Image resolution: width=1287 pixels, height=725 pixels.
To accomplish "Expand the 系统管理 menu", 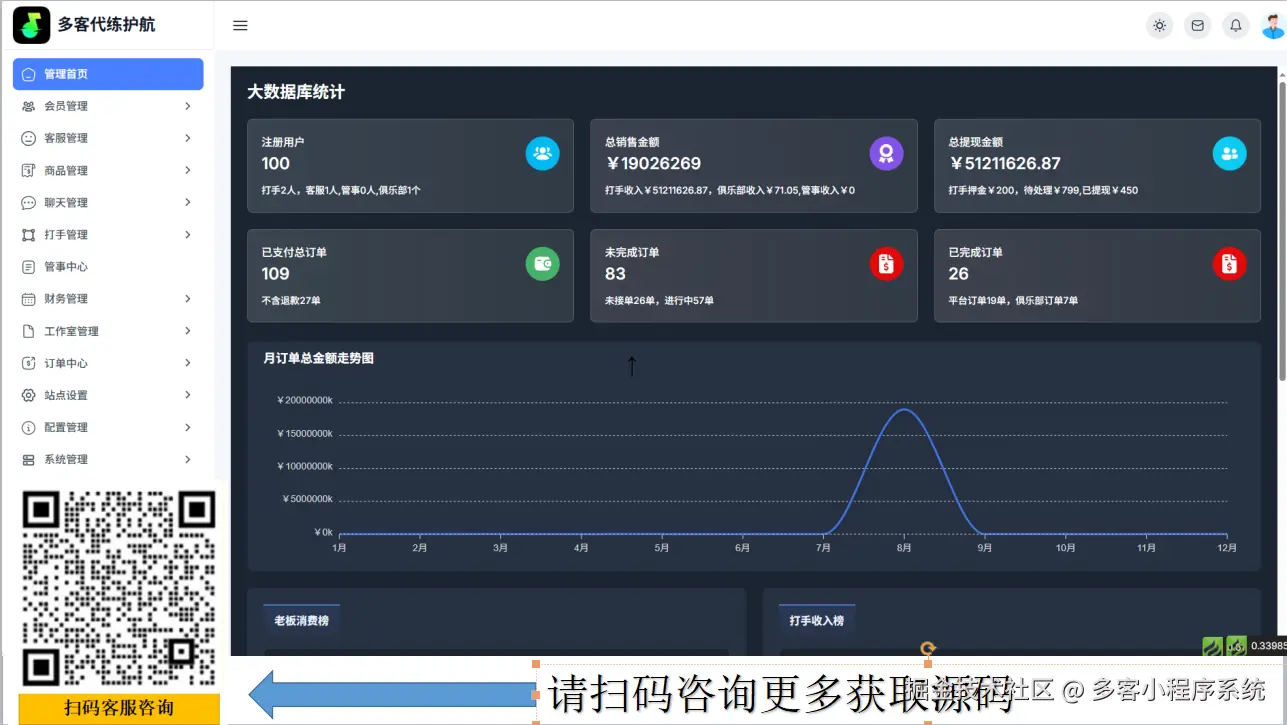I will 107,459.
